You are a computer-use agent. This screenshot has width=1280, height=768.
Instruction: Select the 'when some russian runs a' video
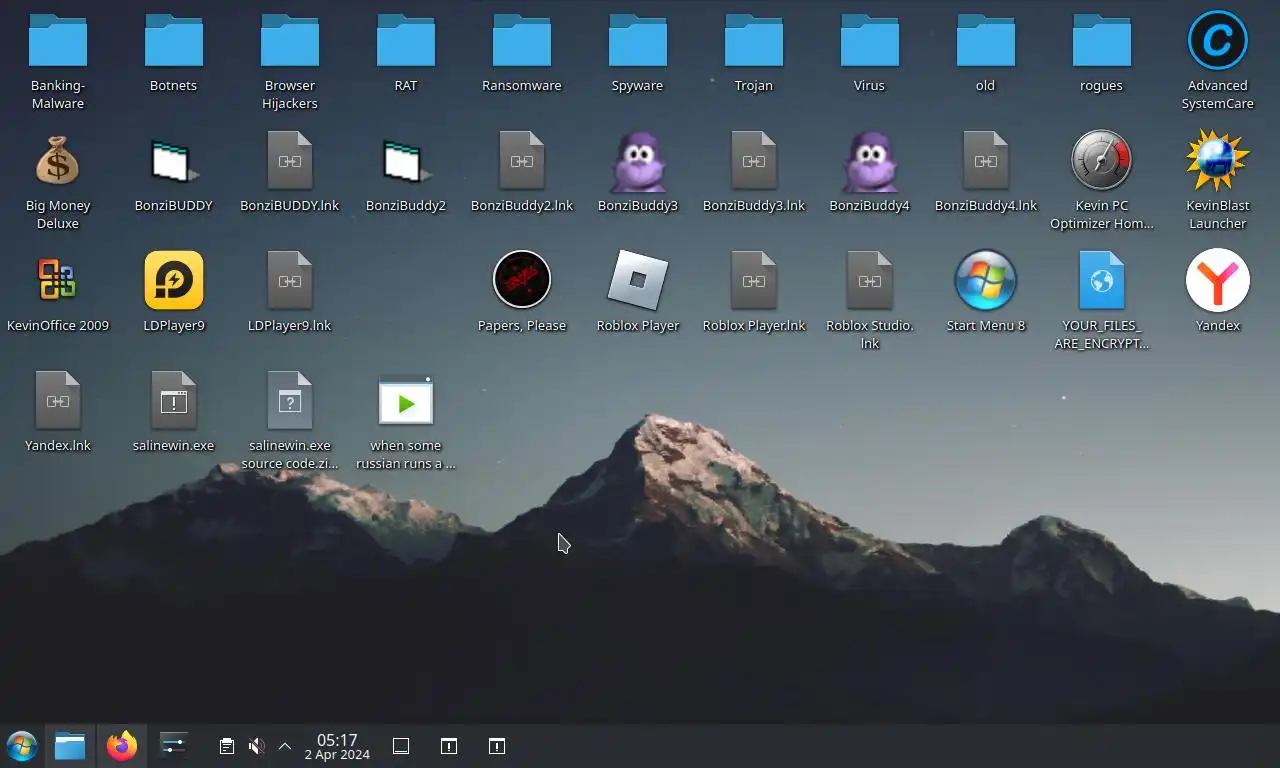pos(406,401)
